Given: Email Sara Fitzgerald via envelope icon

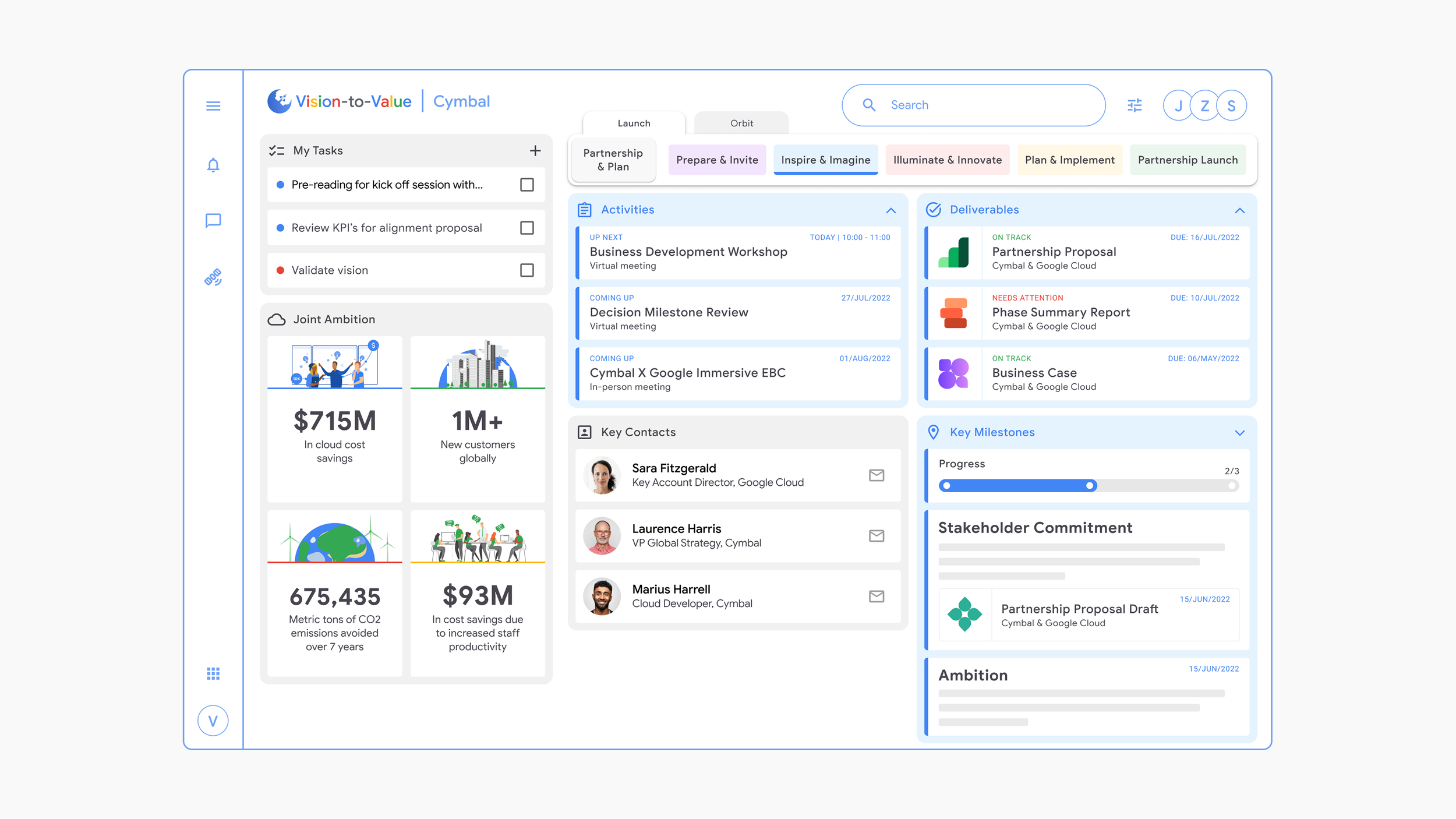Looking at the screenshot, I should pos(877,475).
